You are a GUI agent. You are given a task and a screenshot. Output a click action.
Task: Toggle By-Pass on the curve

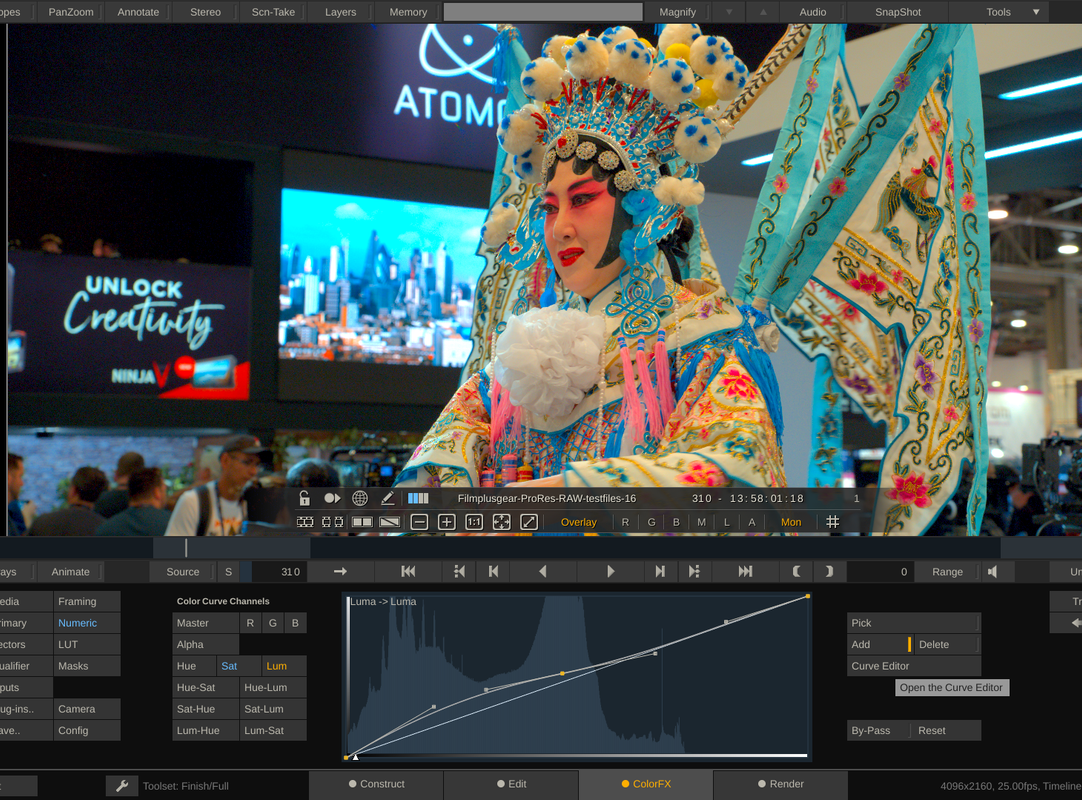click(x=878, y=730)
